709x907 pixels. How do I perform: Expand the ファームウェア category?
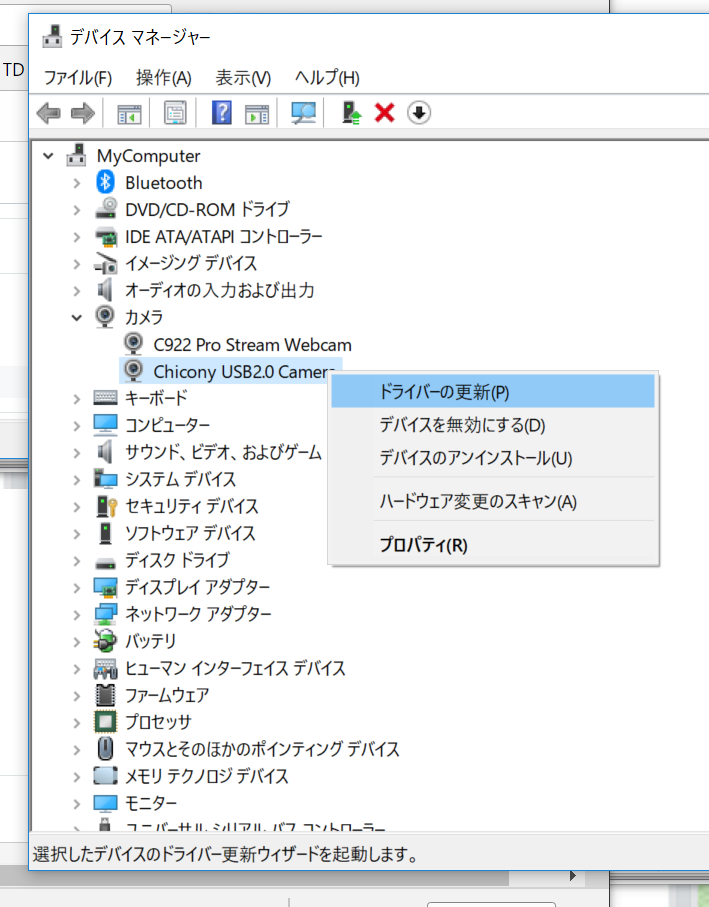77,696
